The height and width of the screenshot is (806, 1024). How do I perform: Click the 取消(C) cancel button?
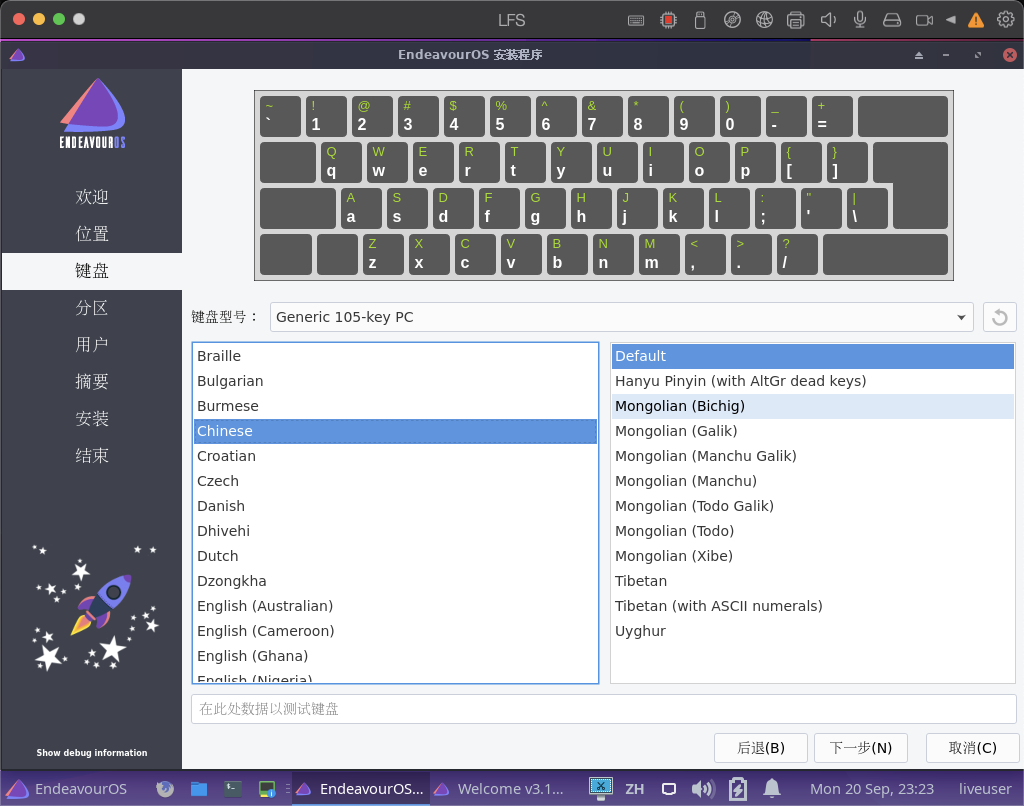click(972, 748)
